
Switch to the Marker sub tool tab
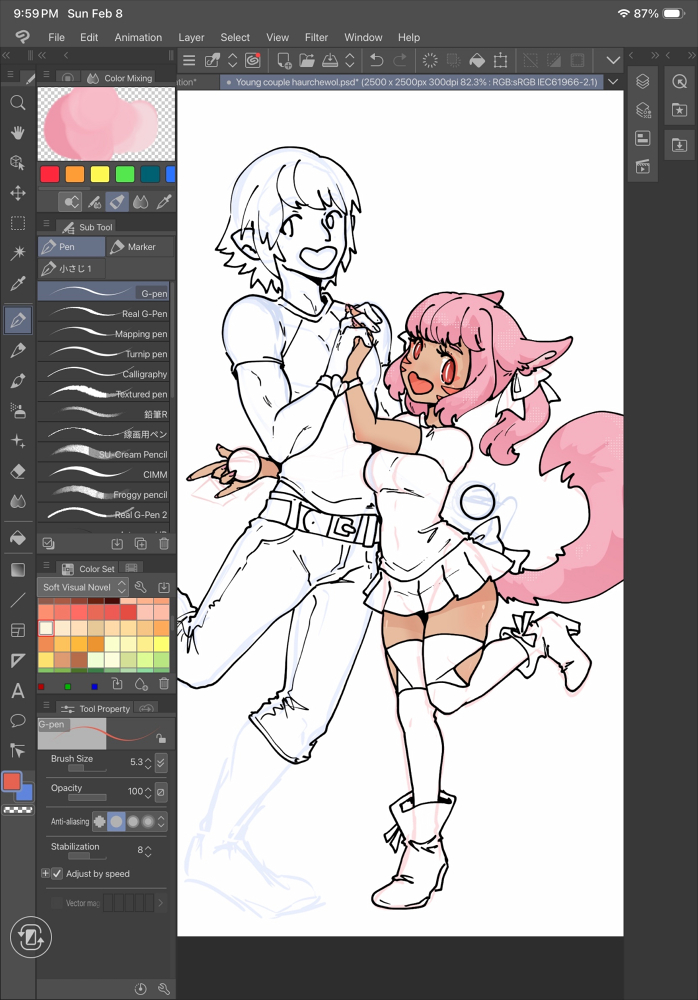click(139, 247)
